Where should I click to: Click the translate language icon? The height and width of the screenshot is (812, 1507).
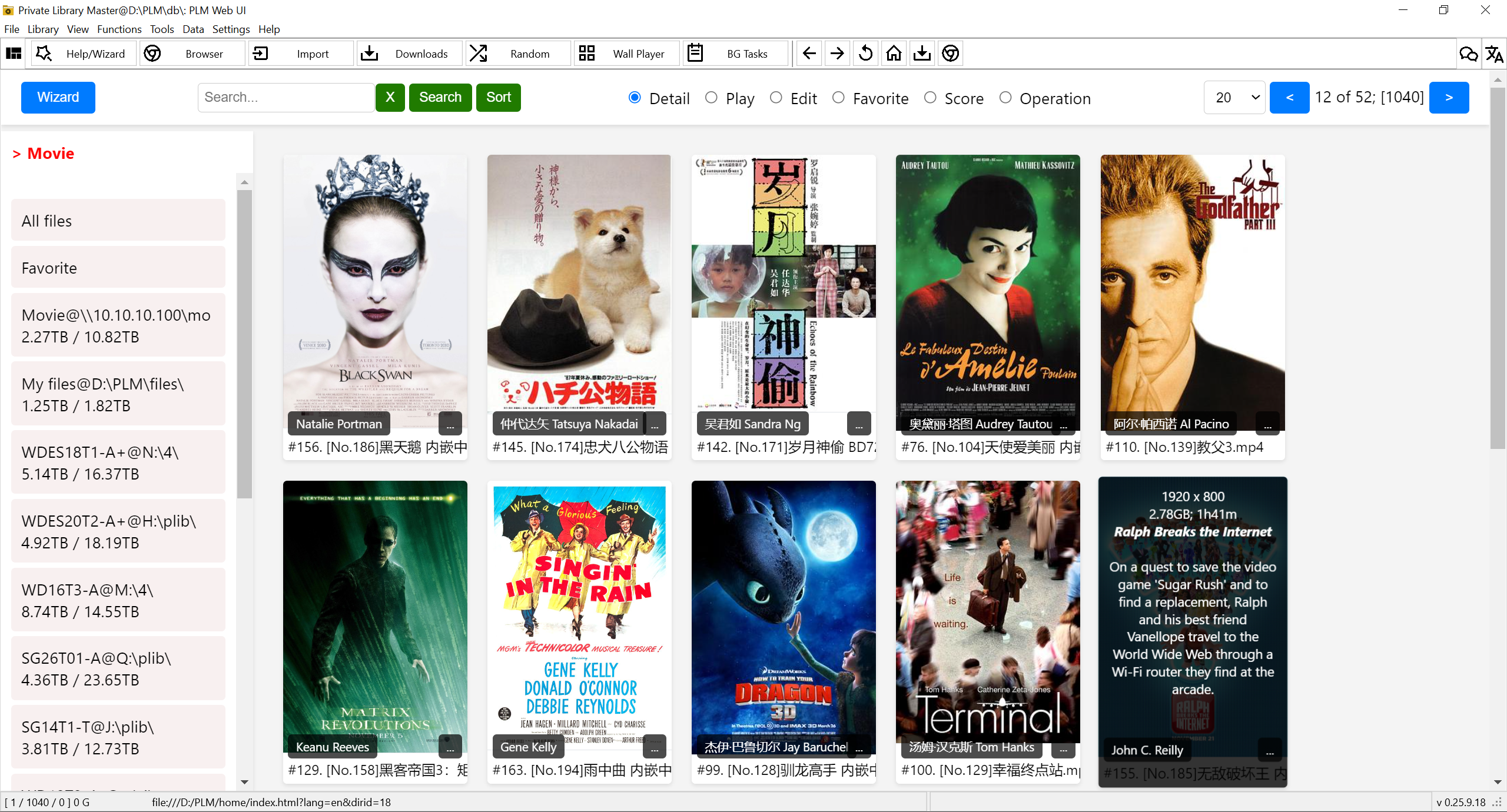coord(1493,54)
